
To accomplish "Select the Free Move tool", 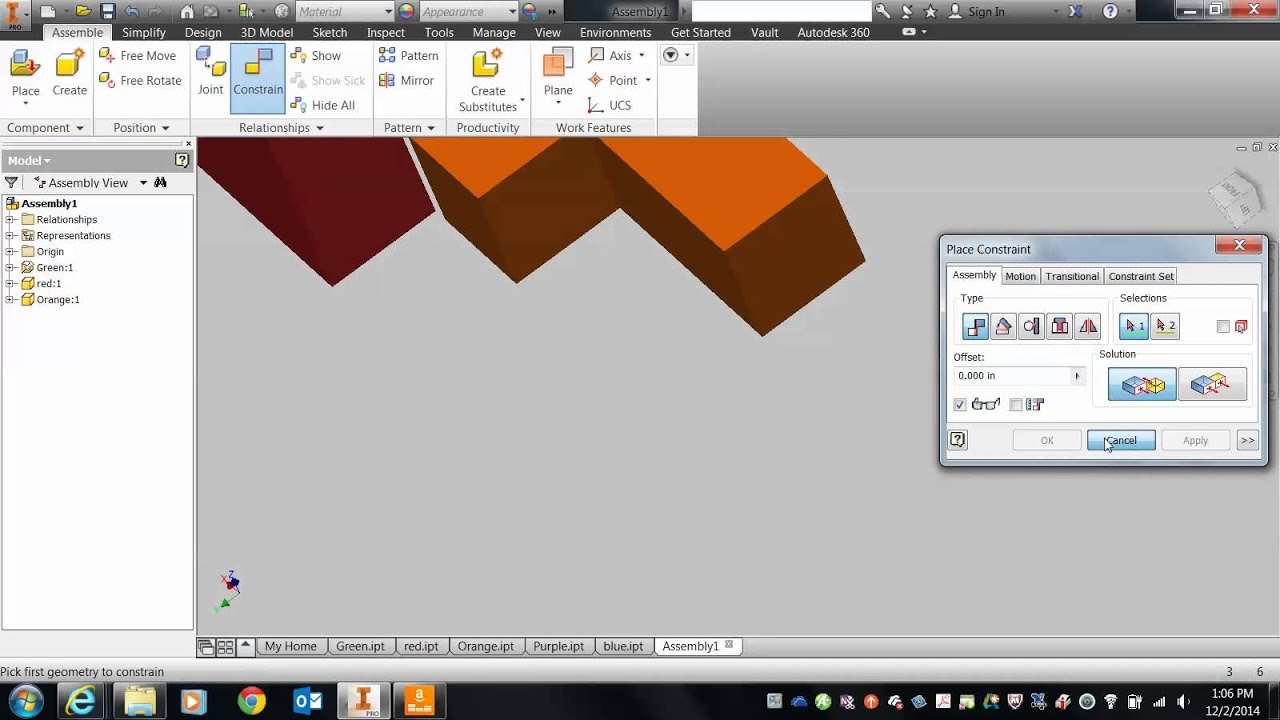I will pyautogui.click(x=138, y=56).
